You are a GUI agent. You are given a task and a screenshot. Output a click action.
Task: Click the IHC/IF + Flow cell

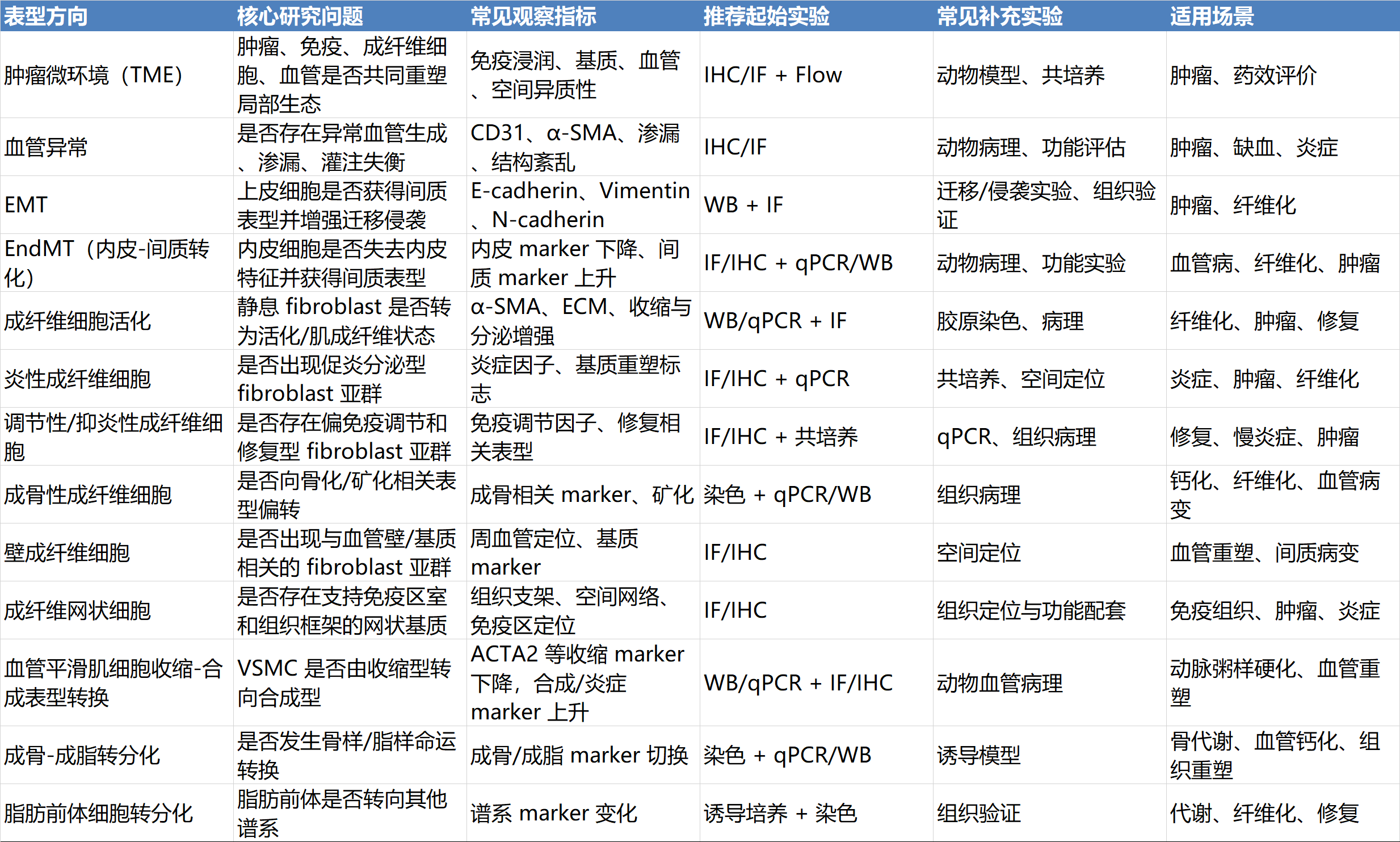pos(772,75)
